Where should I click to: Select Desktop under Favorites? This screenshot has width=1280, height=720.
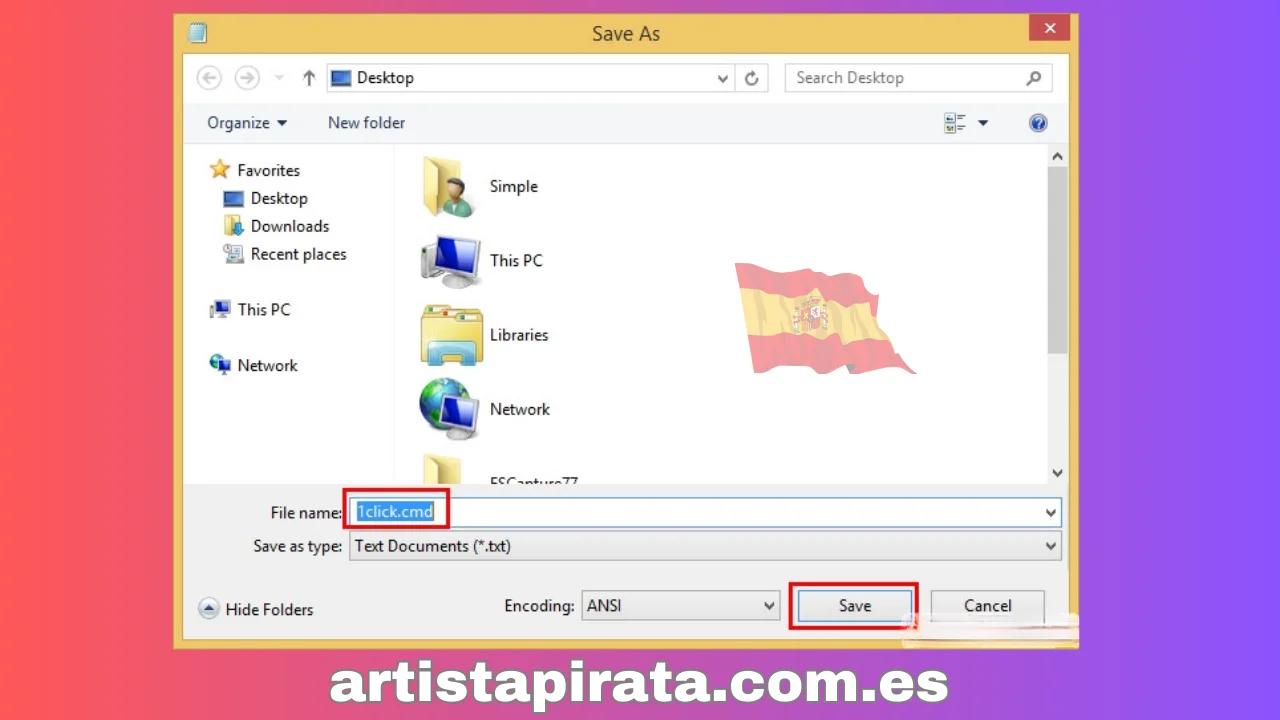[279, 199]
